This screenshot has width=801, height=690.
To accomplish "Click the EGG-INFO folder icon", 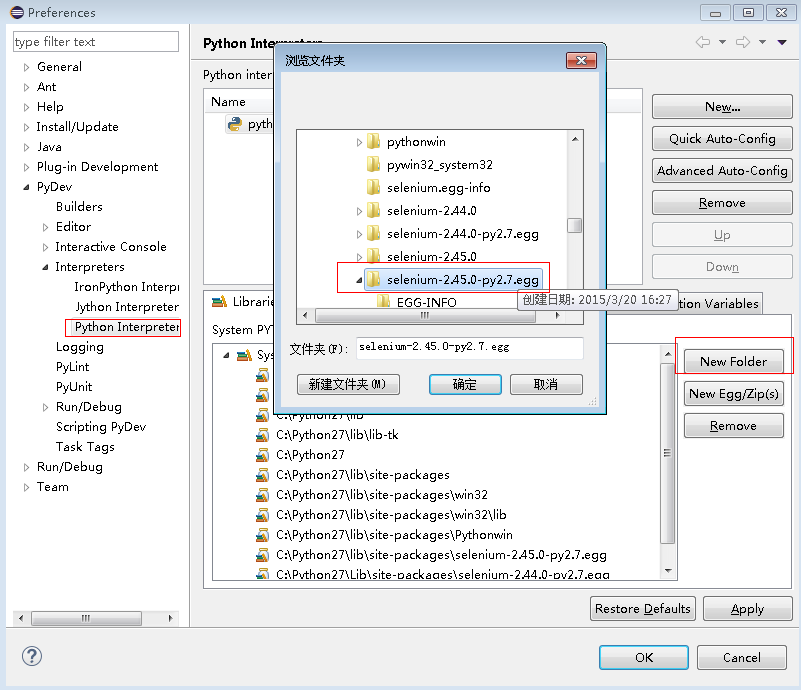I will point(384,302).
